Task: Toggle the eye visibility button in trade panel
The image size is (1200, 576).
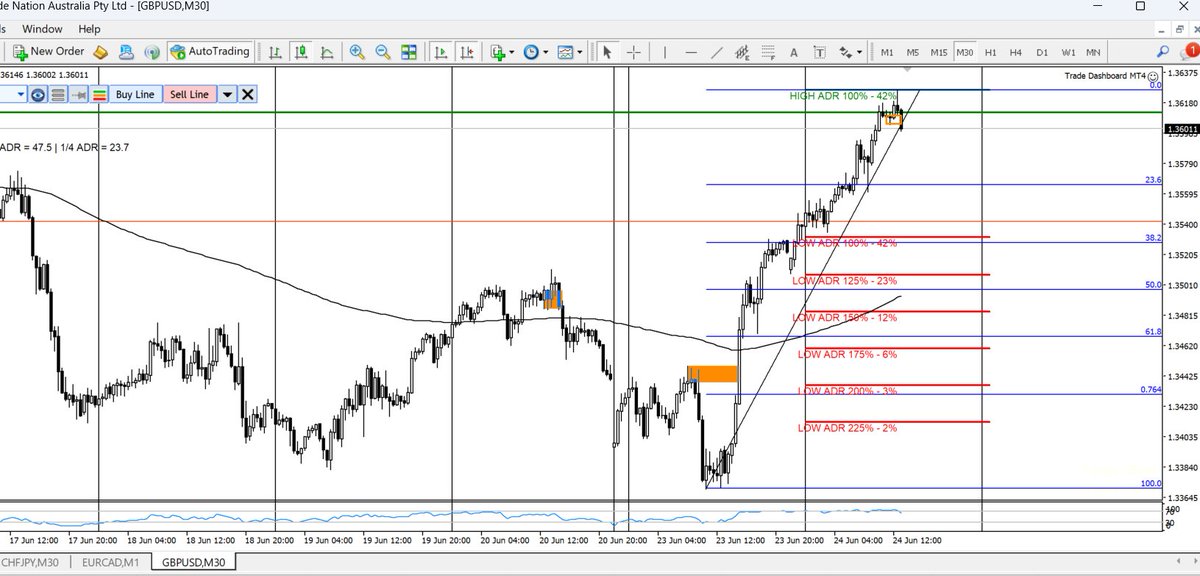Action: tap(38, 94)
